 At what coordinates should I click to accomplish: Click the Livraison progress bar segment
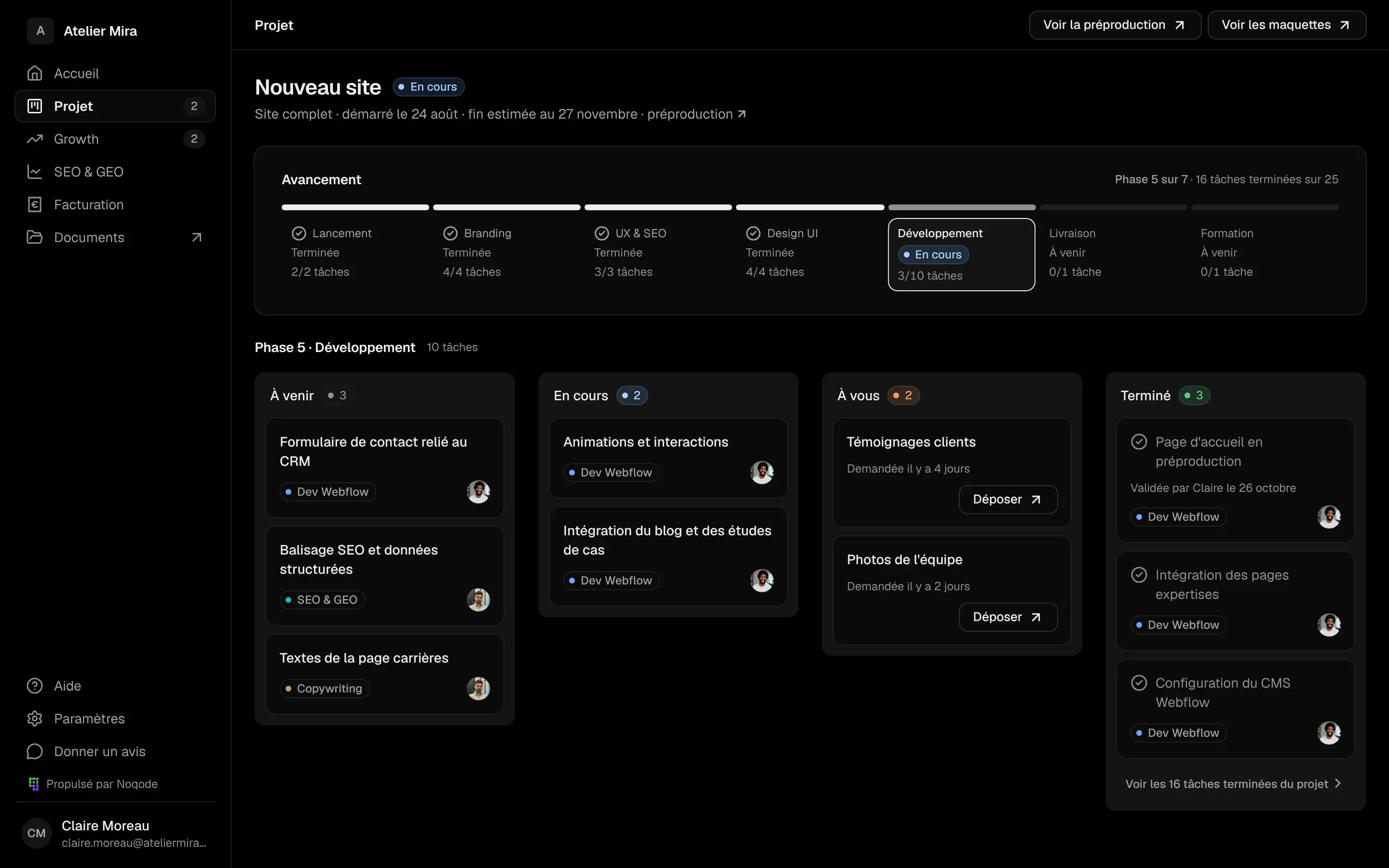(x=1114, y=207)
